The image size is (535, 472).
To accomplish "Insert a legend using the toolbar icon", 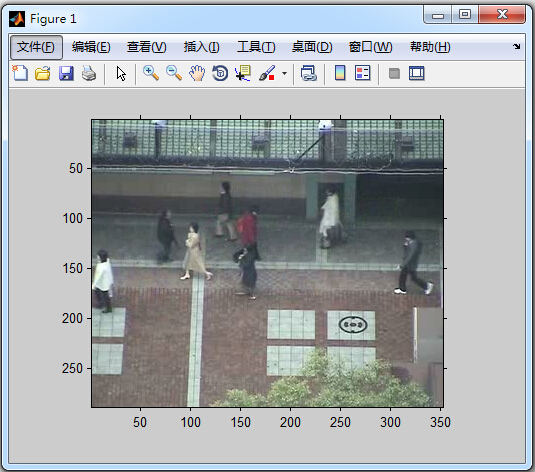I will click(362, 73).
